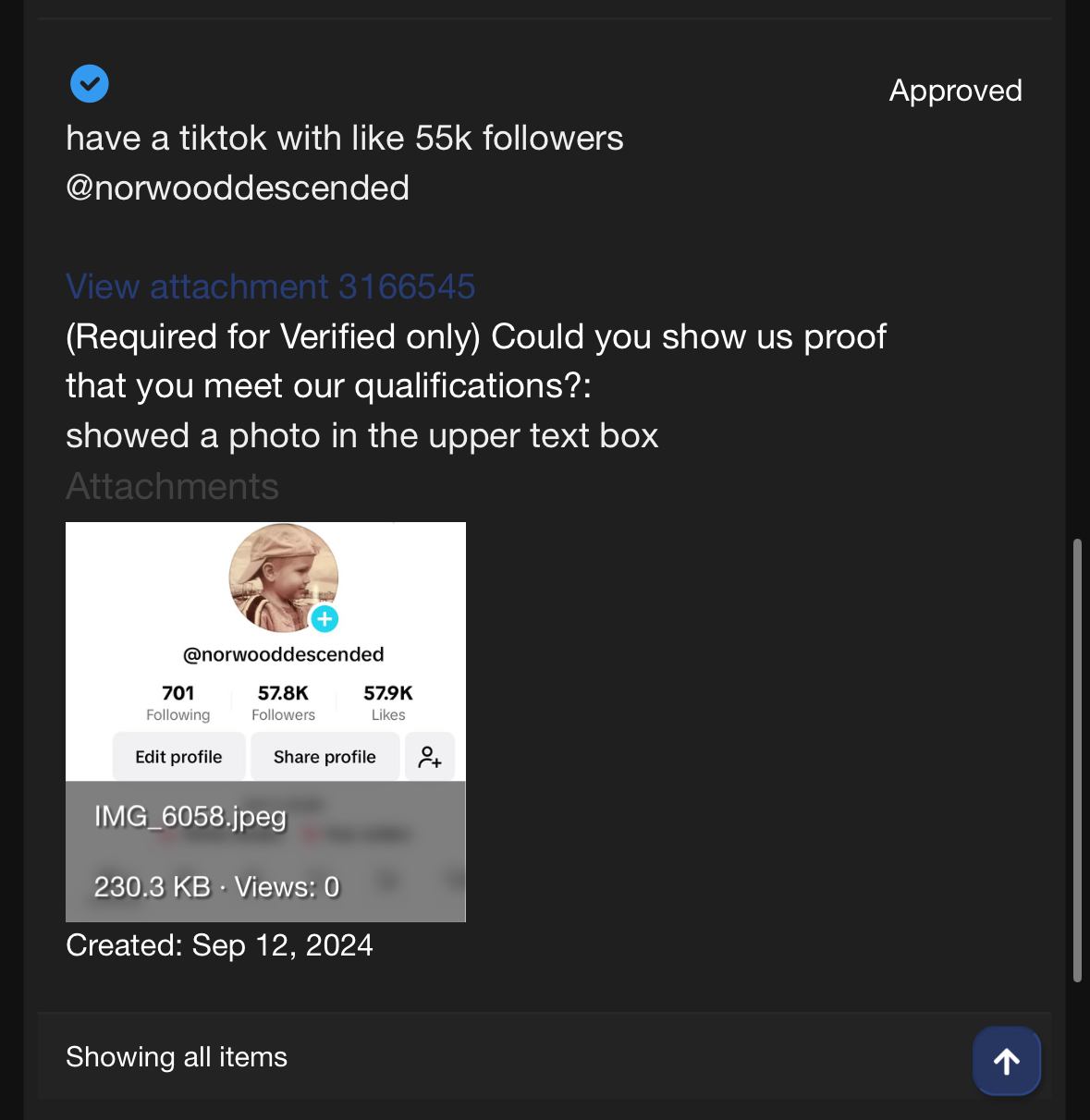The image size is (1090, 1120).
Task: Click the 57.9K Likes count
Action: pyautogui.click(x=388, y=703)
